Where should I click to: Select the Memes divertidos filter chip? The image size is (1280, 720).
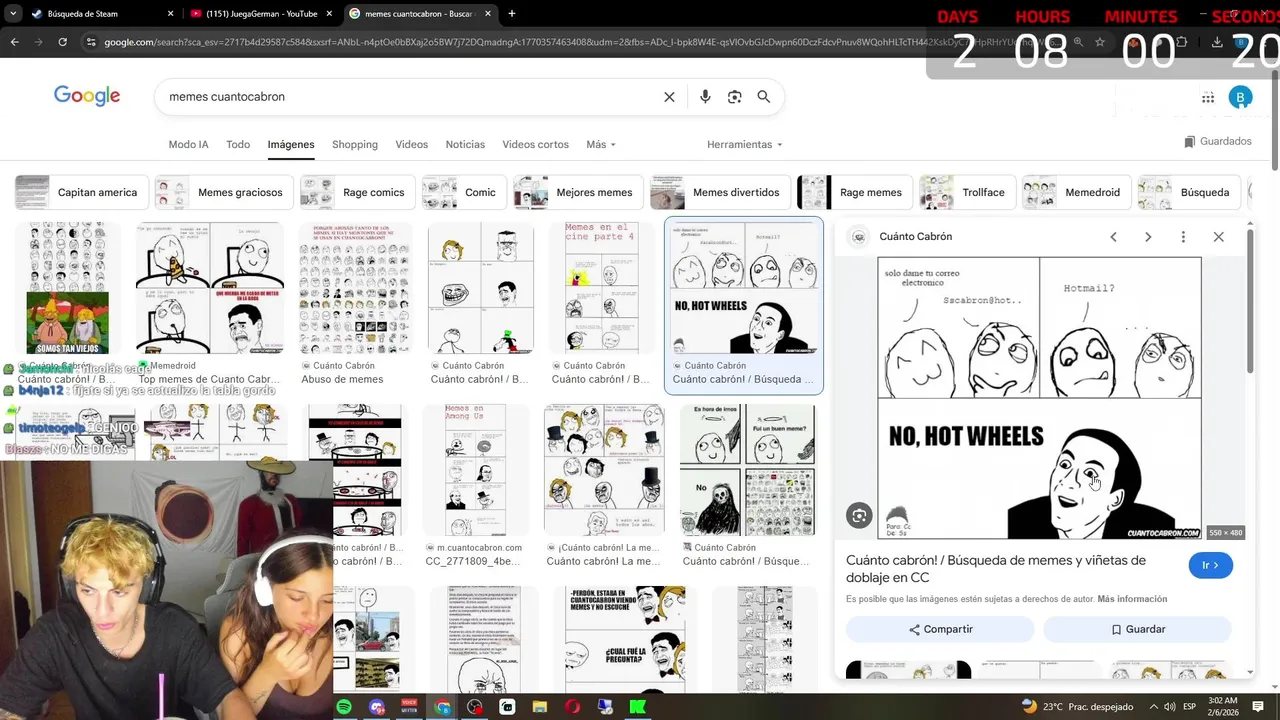pos(720,192)
